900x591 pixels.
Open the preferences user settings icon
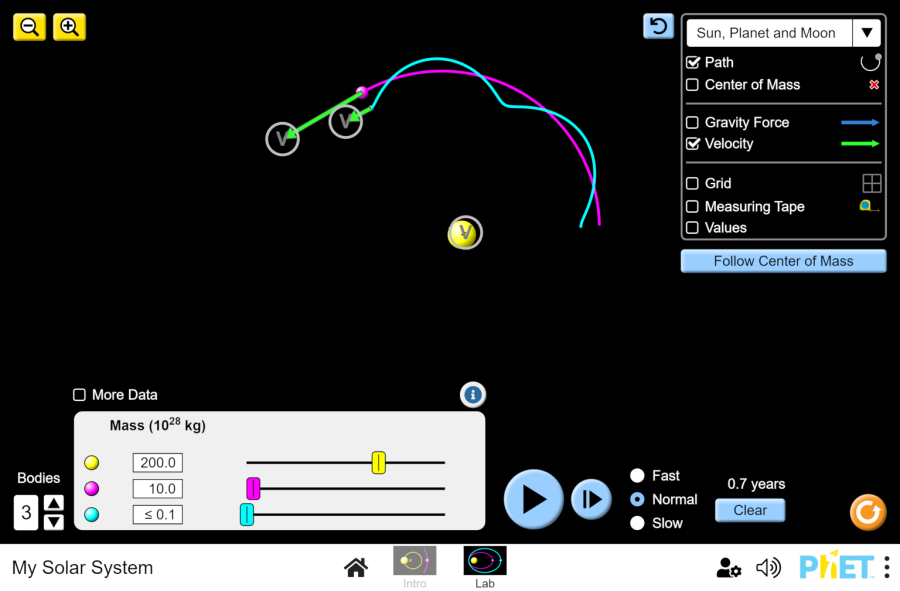click(729, 567)
